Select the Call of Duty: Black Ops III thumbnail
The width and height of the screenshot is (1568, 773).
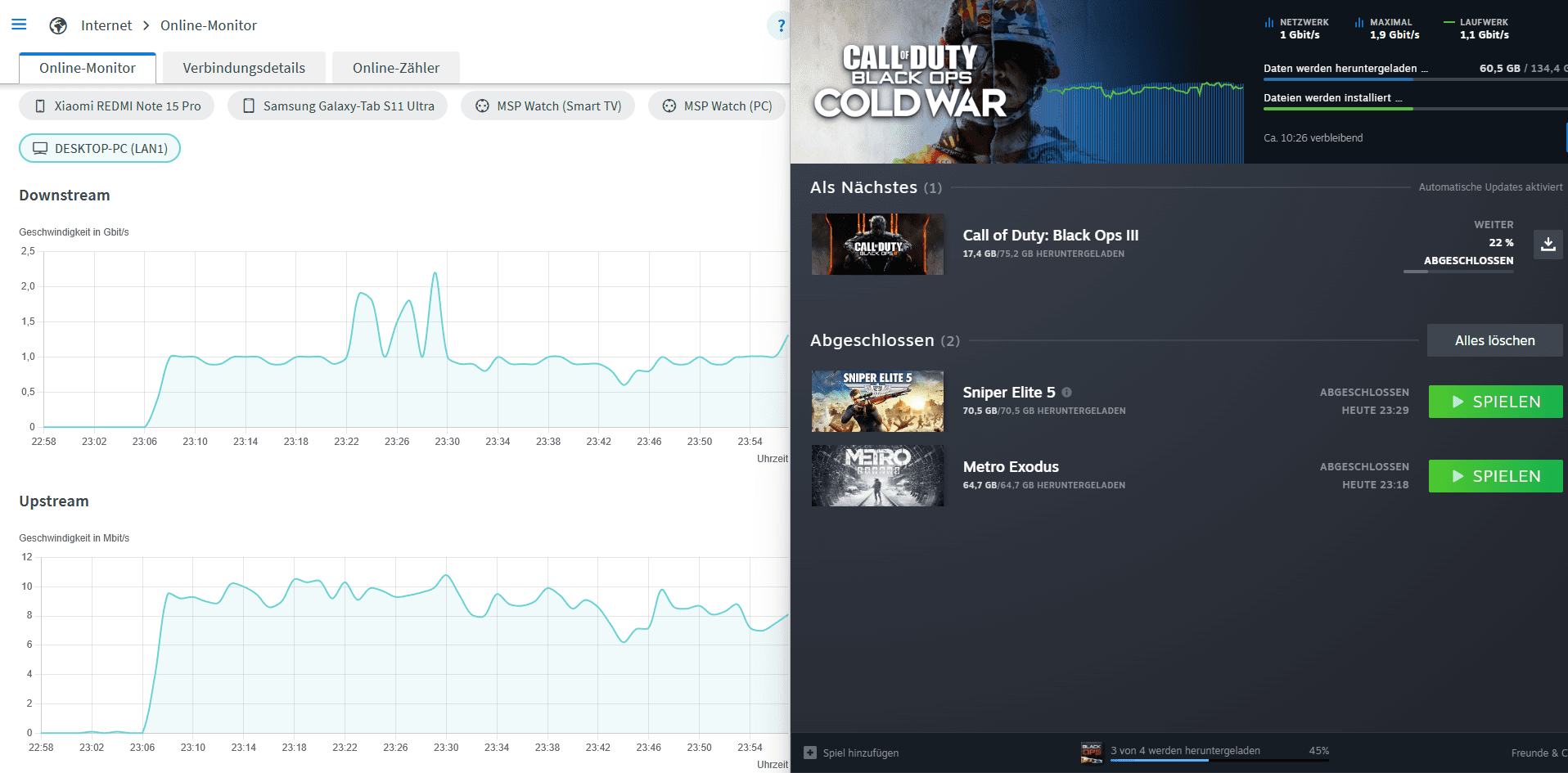pyautogui.click(x=877, y=245)
